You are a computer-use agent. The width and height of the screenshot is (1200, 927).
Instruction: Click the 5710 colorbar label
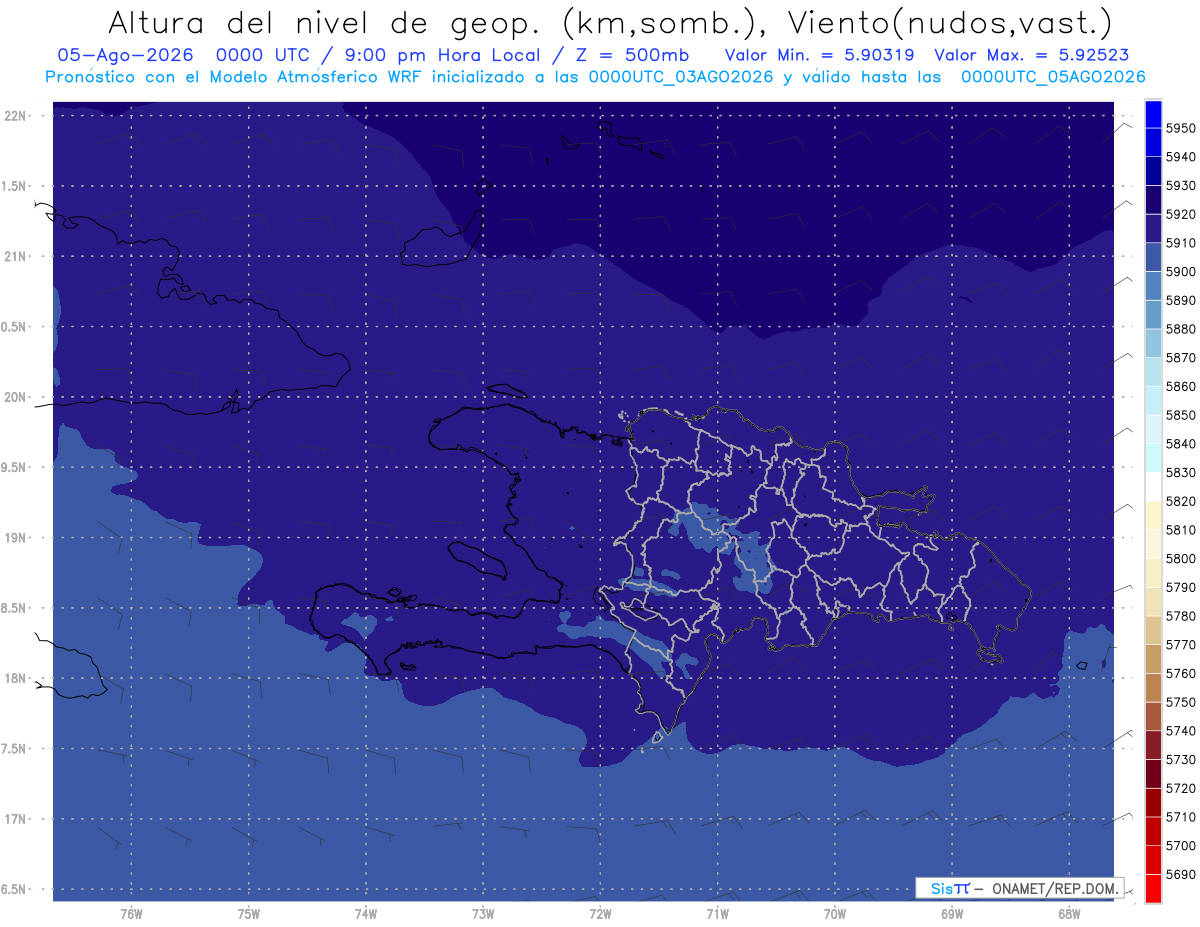pyautogui.click(x=1181, y=817)
